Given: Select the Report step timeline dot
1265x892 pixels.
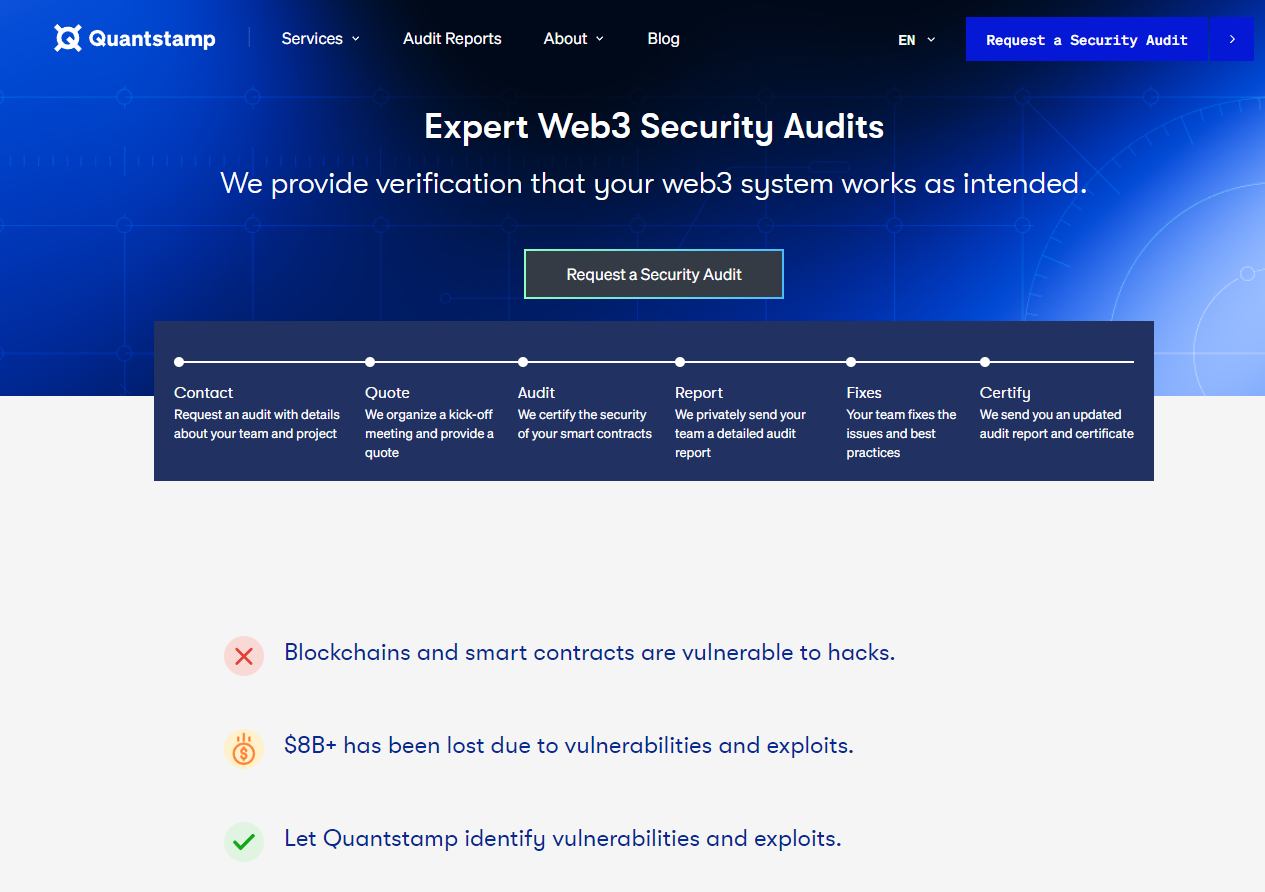Looking at the screenshot, I should (x=680, y=362).
